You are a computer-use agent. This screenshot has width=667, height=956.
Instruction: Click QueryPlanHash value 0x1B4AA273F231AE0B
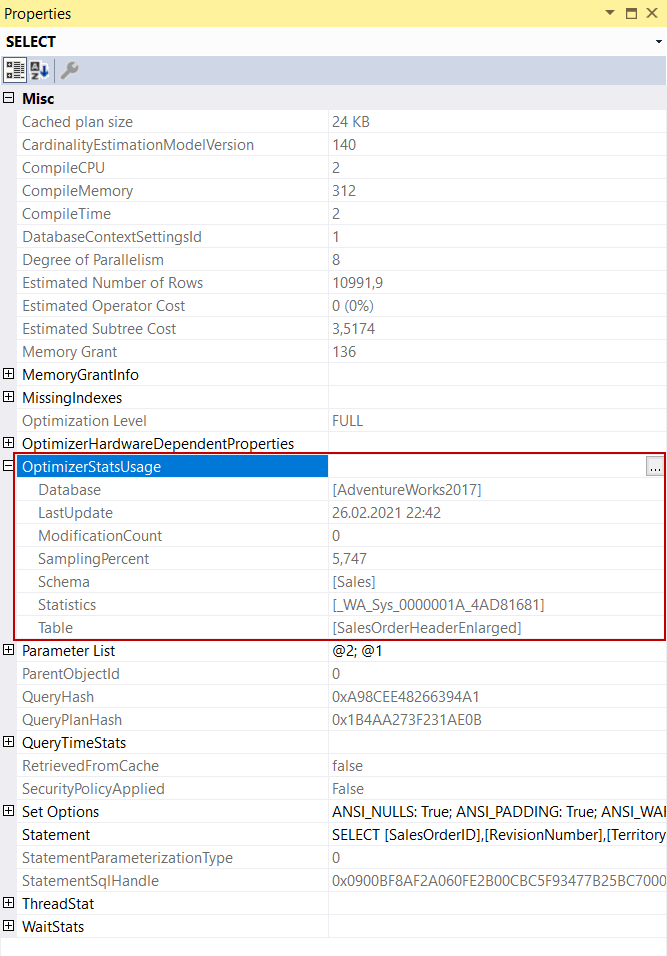point(407,720)
